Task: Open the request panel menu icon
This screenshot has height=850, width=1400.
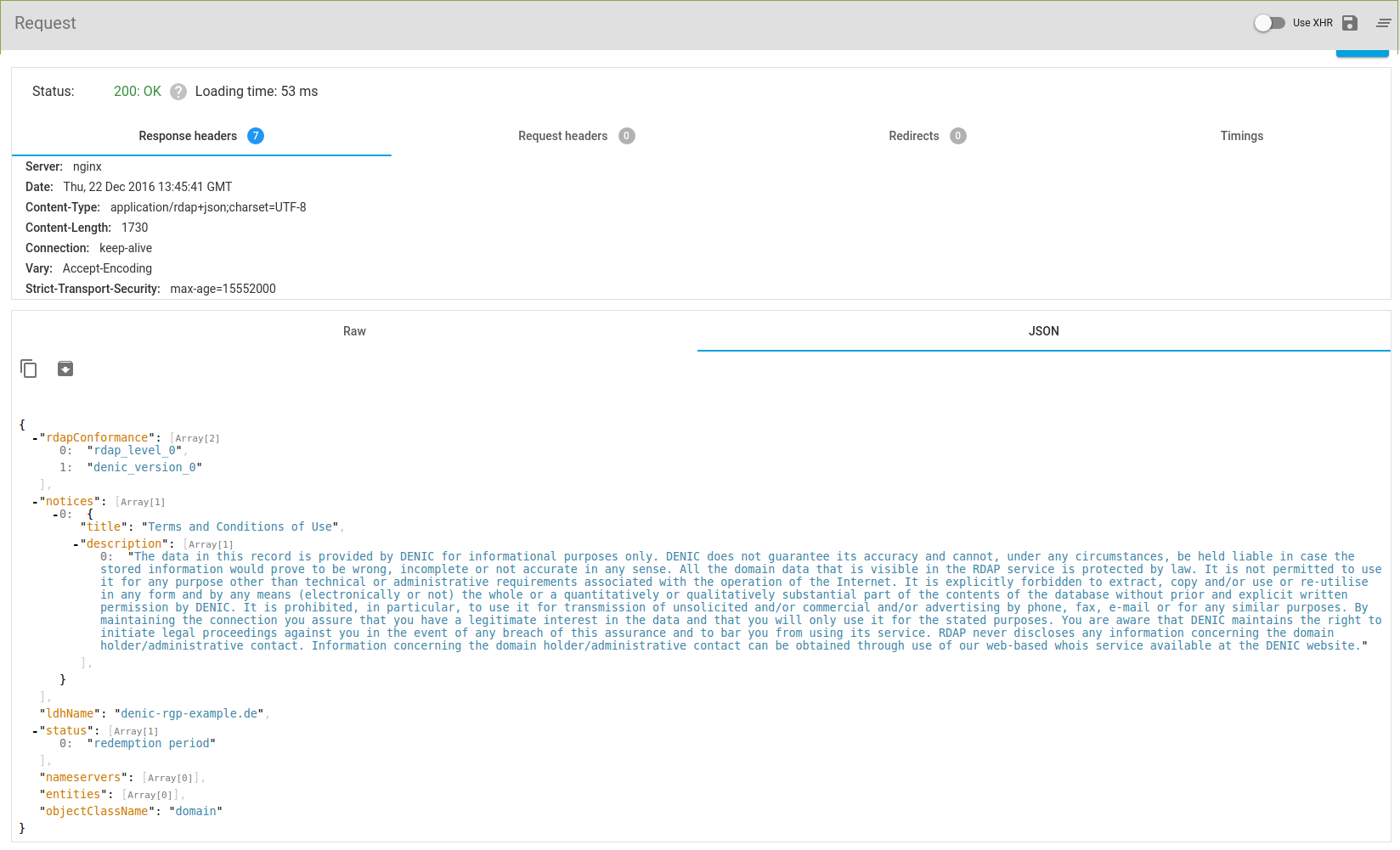Action: pyautogui.click(x=1384, y=23)
